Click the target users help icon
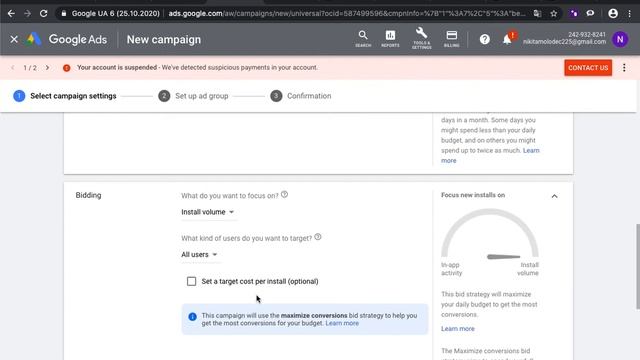This screenshot has width=640, height=360. pos(318,237)
